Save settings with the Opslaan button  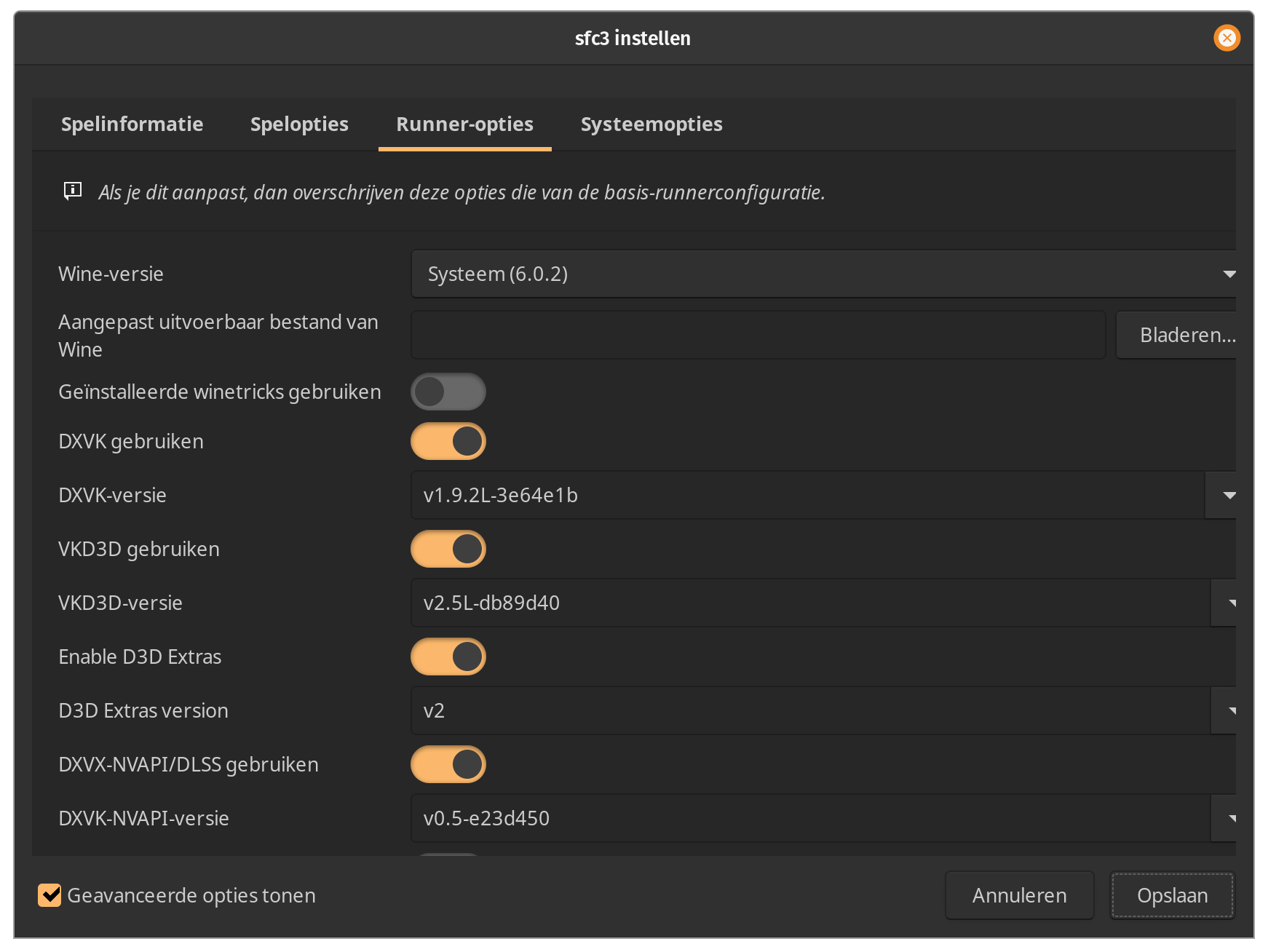pos(1172,895)
